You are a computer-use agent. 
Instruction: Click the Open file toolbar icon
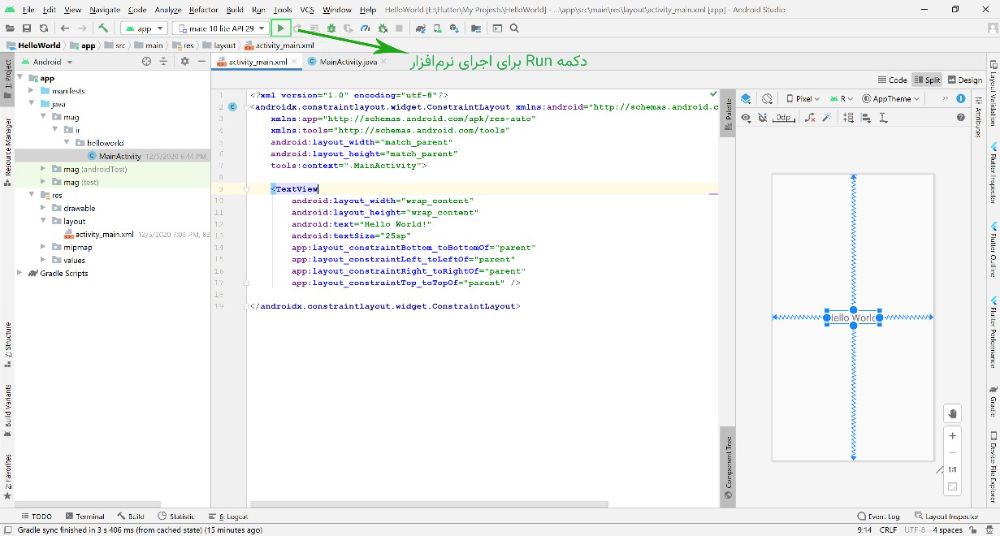pyautogui.click(x=11, y=28)
